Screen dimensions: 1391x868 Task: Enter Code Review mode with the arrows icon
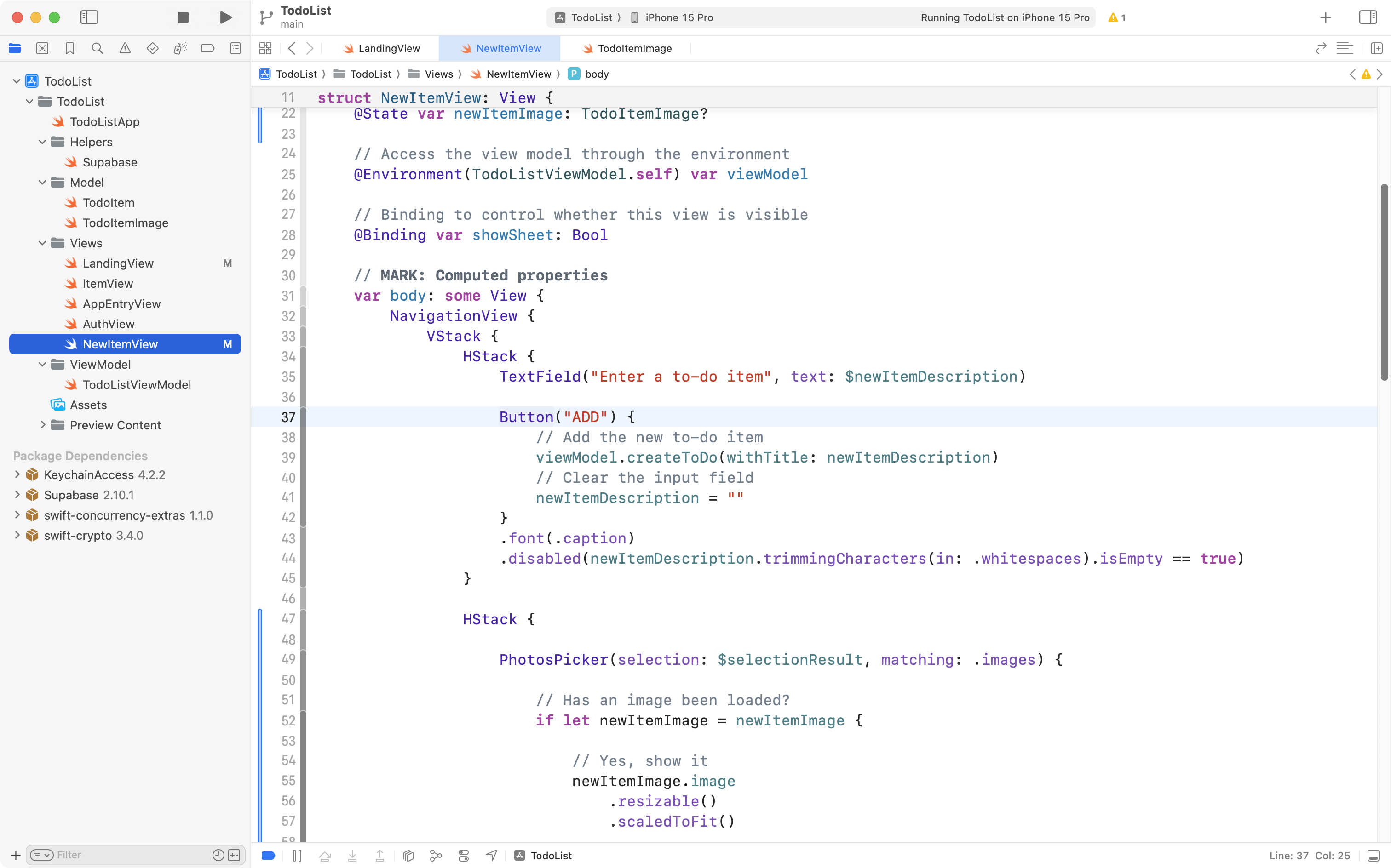coord(1321,48)
